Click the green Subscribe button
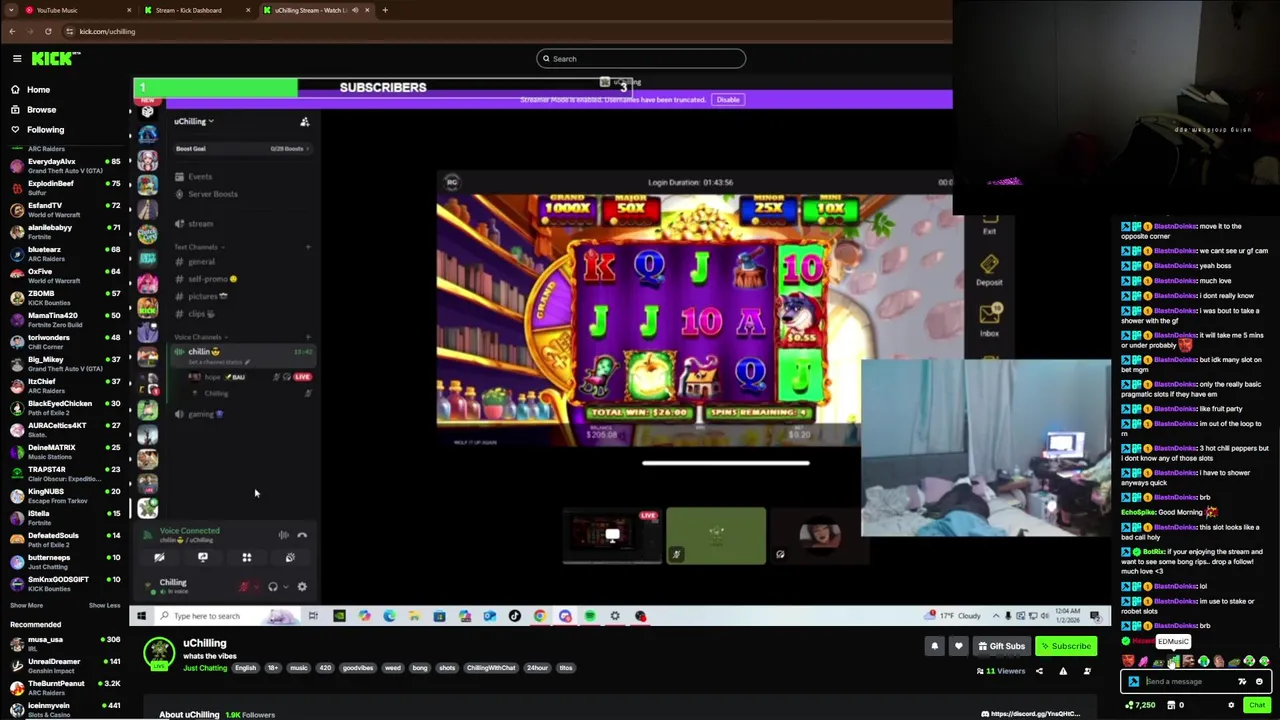1280x720 pixels. [1065, 647]
